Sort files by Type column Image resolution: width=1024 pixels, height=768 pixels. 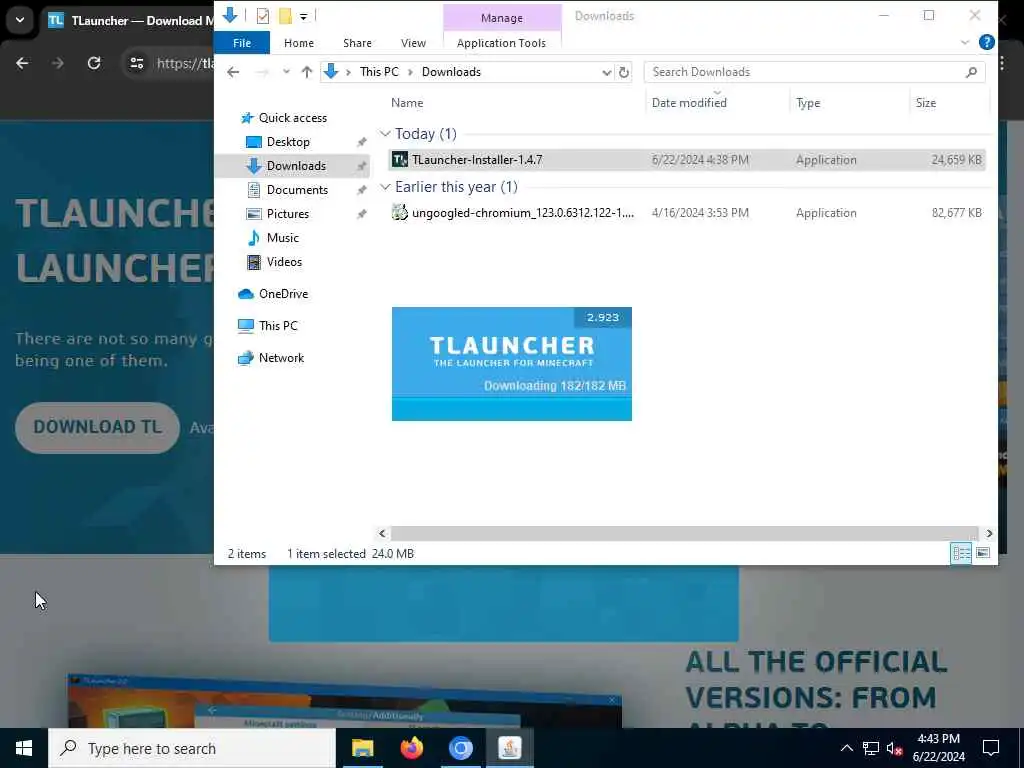click(808, 103)
